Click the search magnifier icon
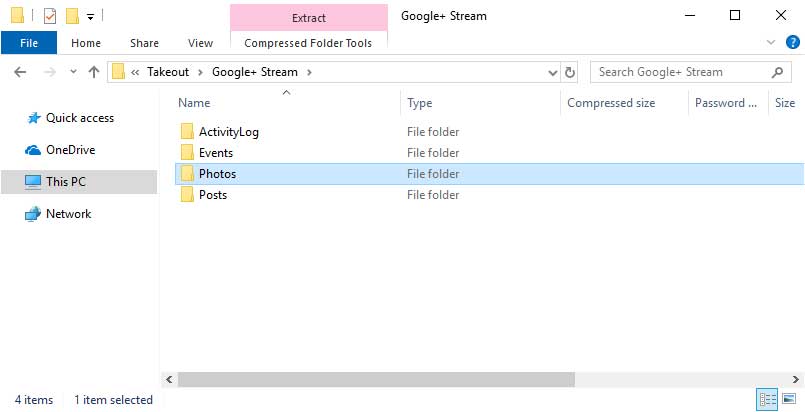The width and height of the screenshot is (805, 412). tap(778, 72)
